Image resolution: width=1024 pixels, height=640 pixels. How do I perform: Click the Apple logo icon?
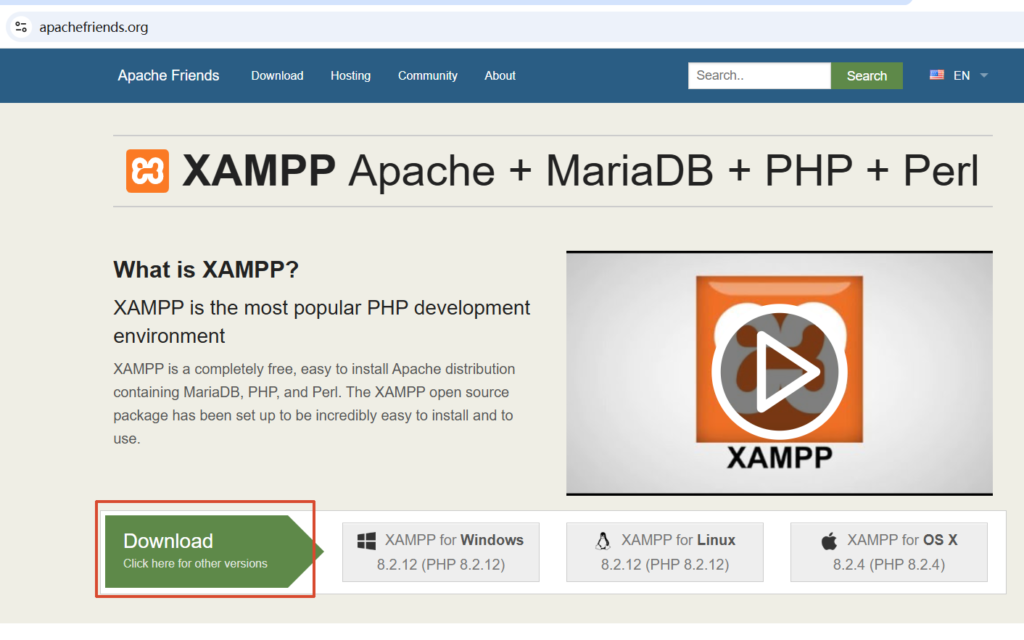[829, 541]
